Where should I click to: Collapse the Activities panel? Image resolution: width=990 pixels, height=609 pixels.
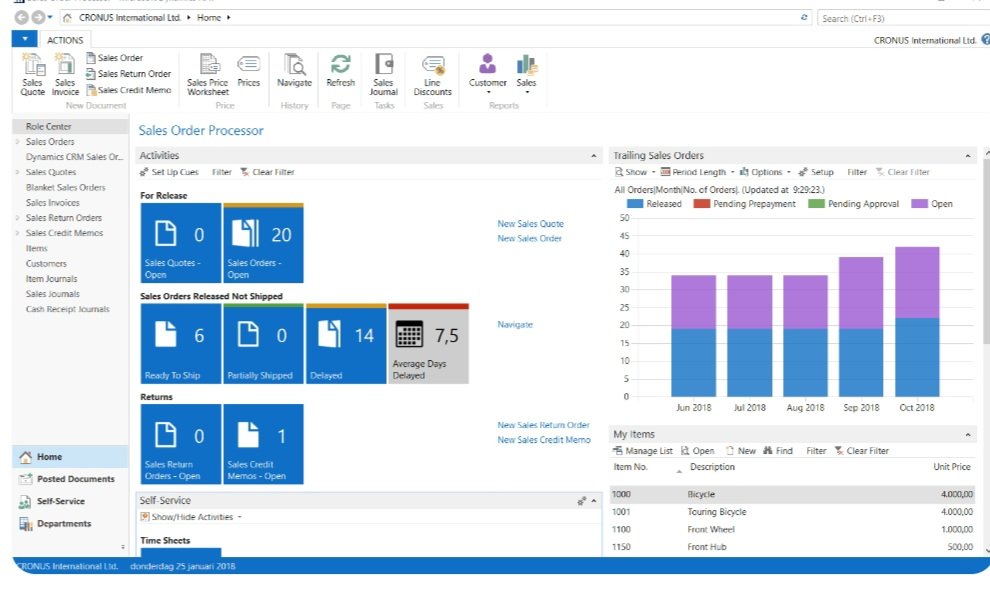pos(594,156)
